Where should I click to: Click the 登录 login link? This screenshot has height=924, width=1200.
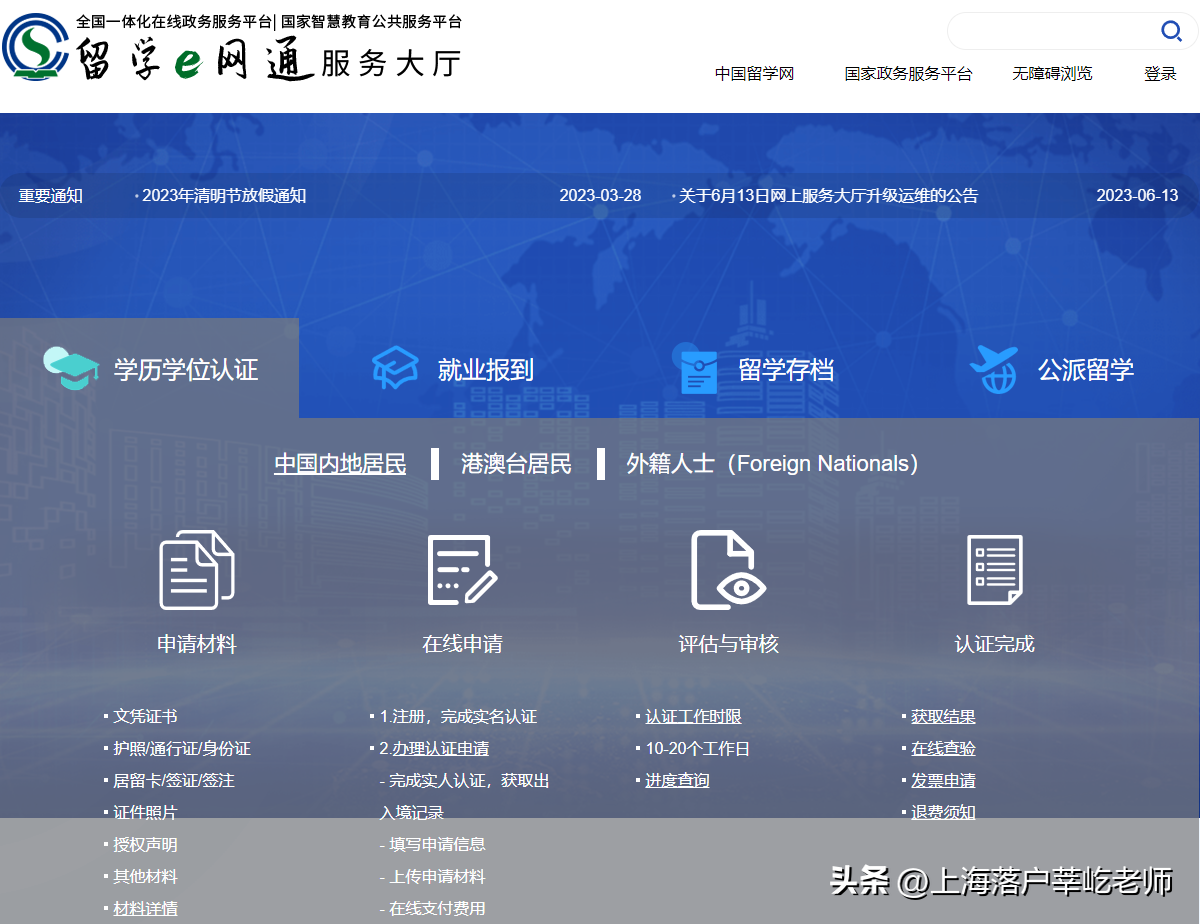1160,73
